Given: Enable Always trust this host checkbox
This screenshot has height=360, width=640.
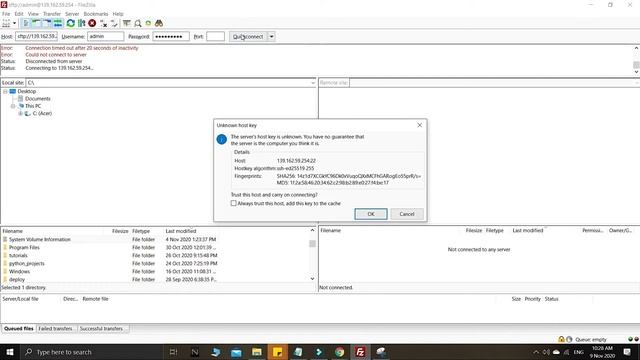Looking at the screenshot, I should (x=233, y=203).
